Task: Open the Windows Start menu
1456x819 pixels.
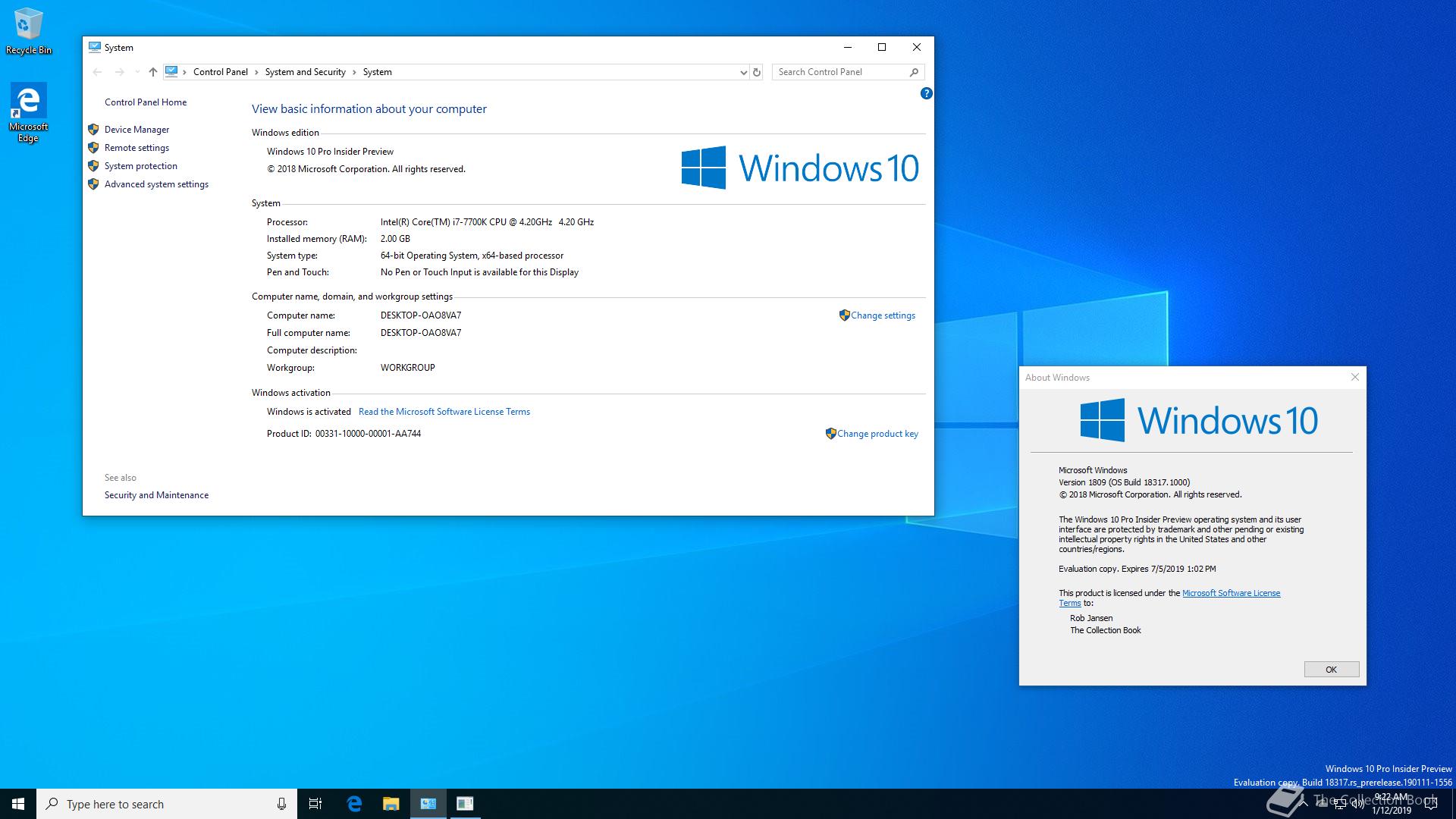Action: point(18,804)
